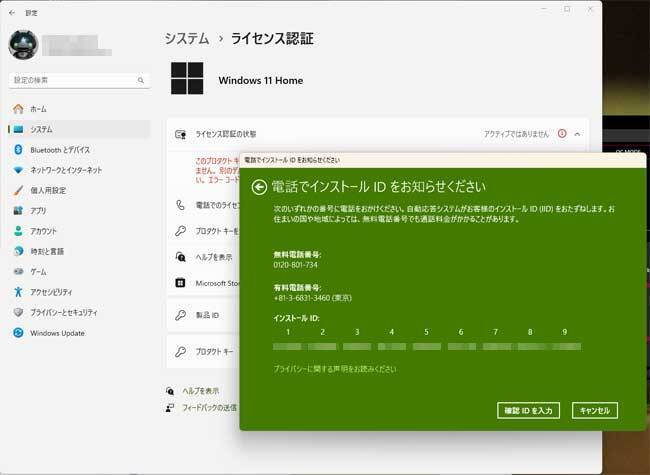Viewport: 650px width, 475px height.
Task: Select システム in the sidebar
Action: pos(79,129)
